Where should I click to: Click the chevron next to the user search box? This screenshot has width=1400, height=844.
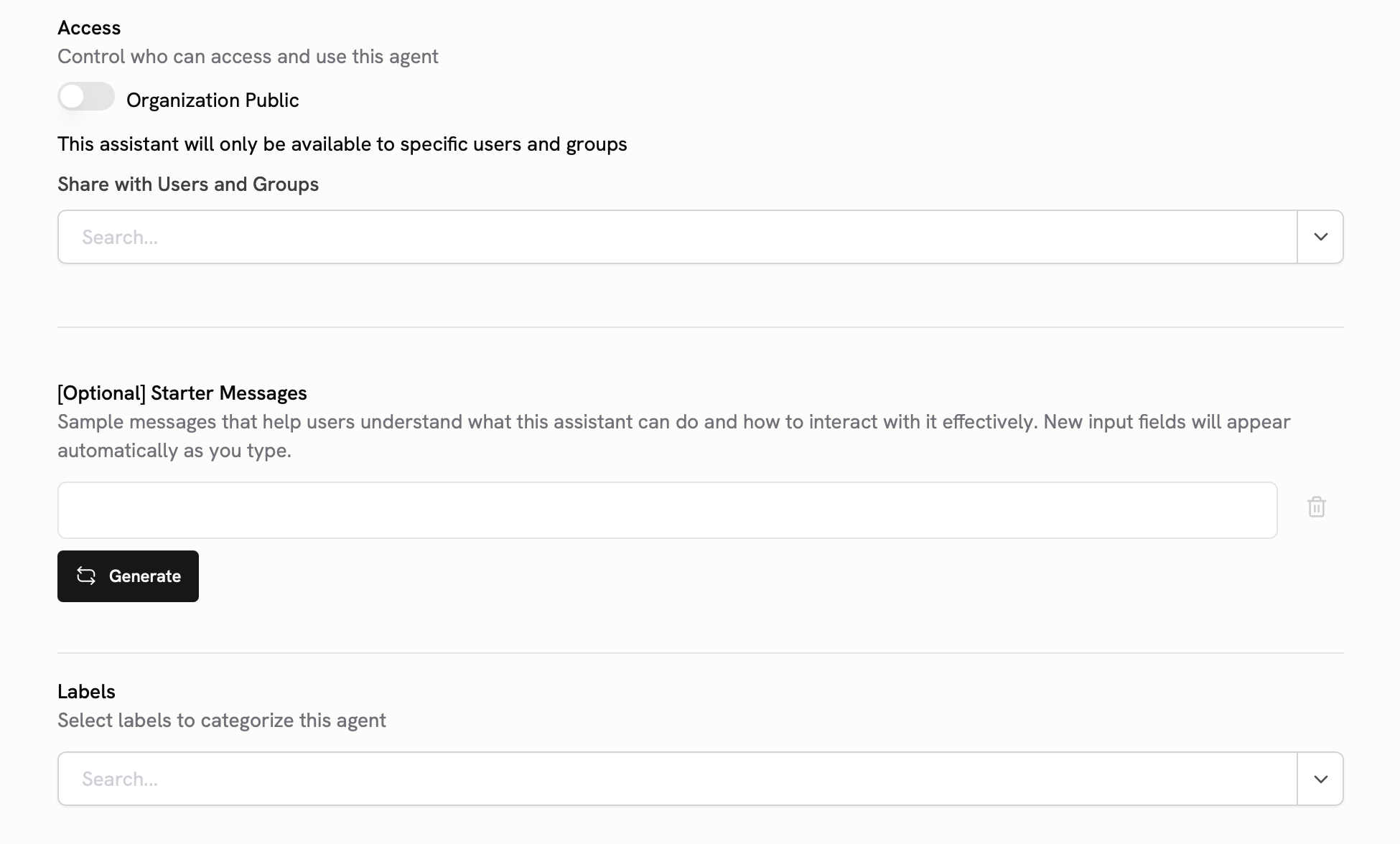[x=1320, y=236]
